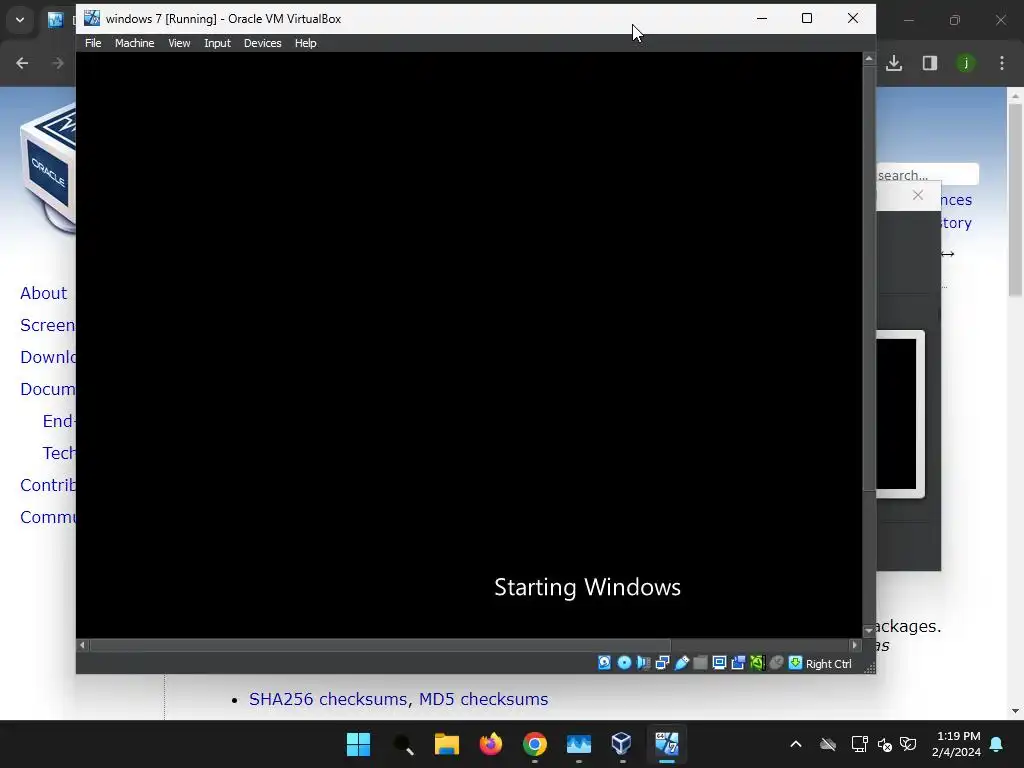Click the browser forward arrow button

point(57,63)
